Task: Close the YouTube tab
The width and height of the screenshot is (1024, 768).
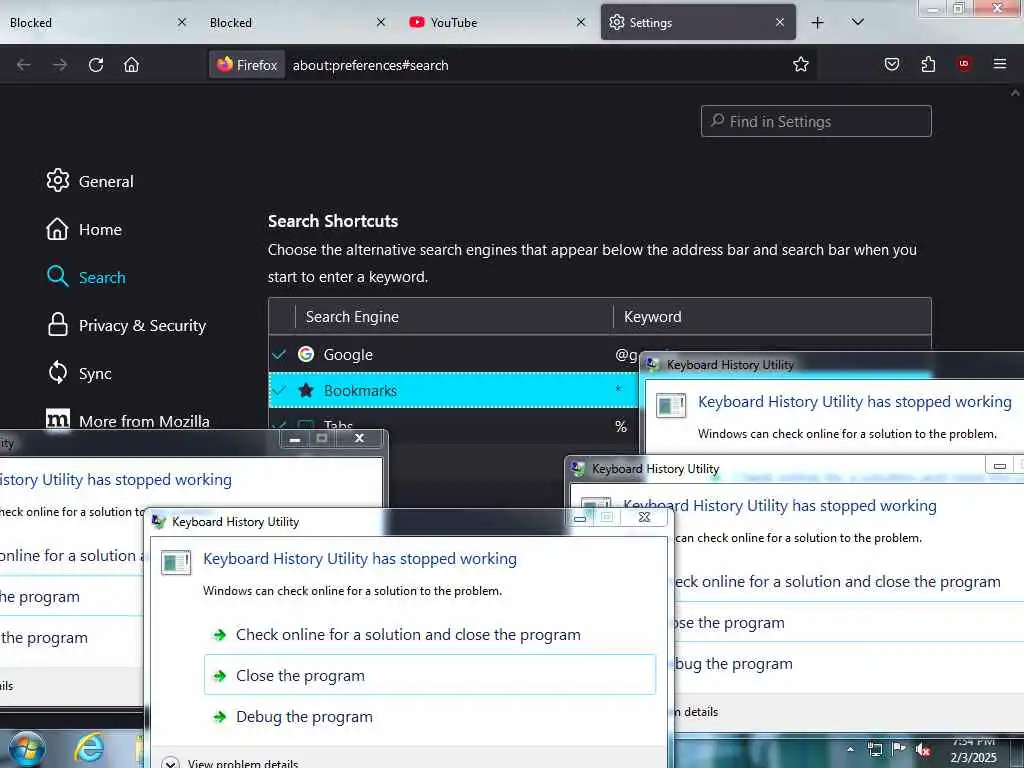Action: pyautogui.click(x=581, y=22)
